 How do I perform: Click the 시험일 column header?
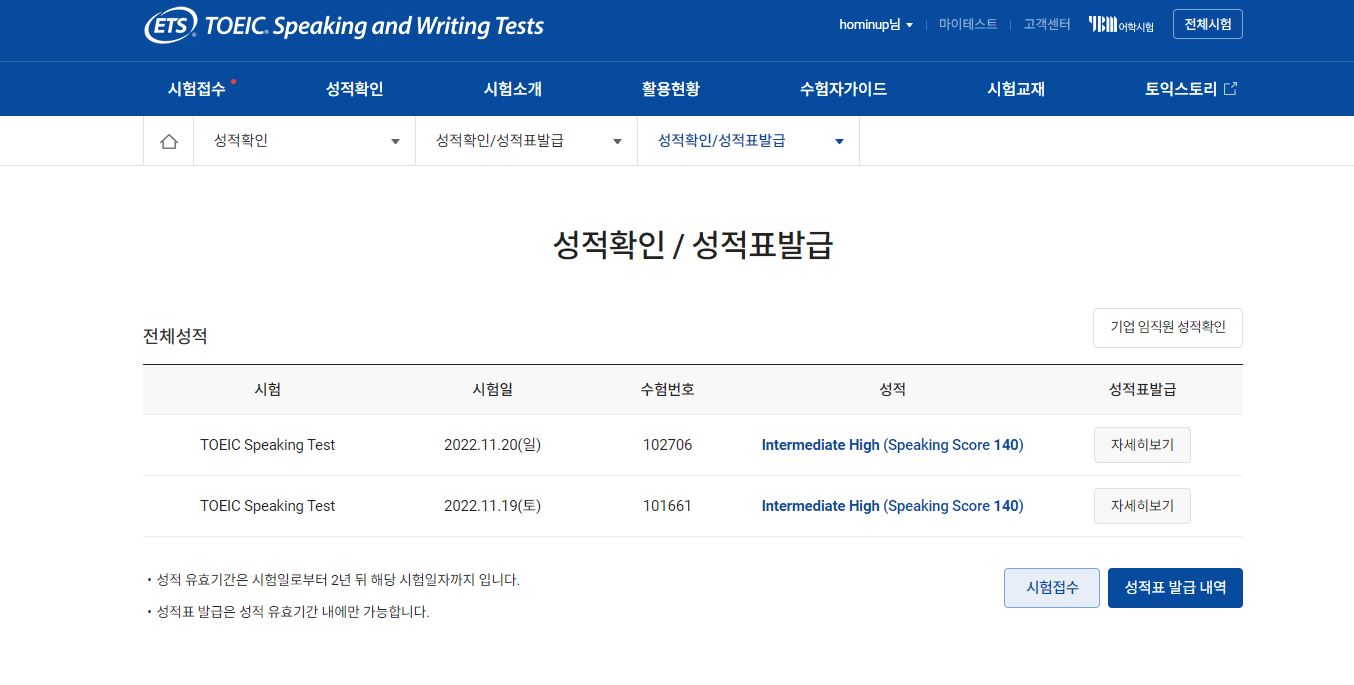[492, 390]
